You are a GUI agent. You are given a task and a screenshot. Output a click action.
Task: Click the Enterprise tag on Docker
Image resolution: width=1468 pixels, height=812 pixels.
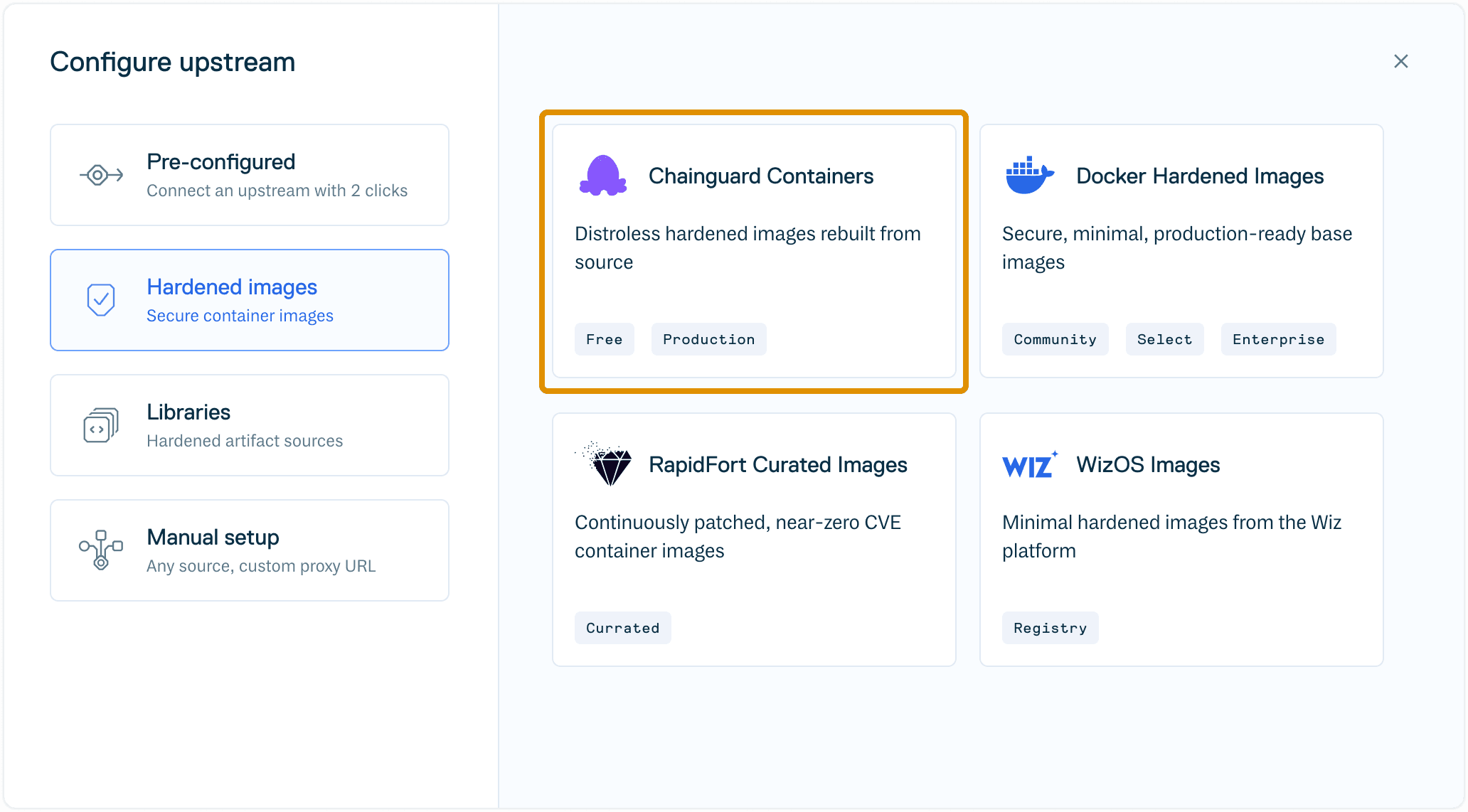click(x=1279, y=339)
